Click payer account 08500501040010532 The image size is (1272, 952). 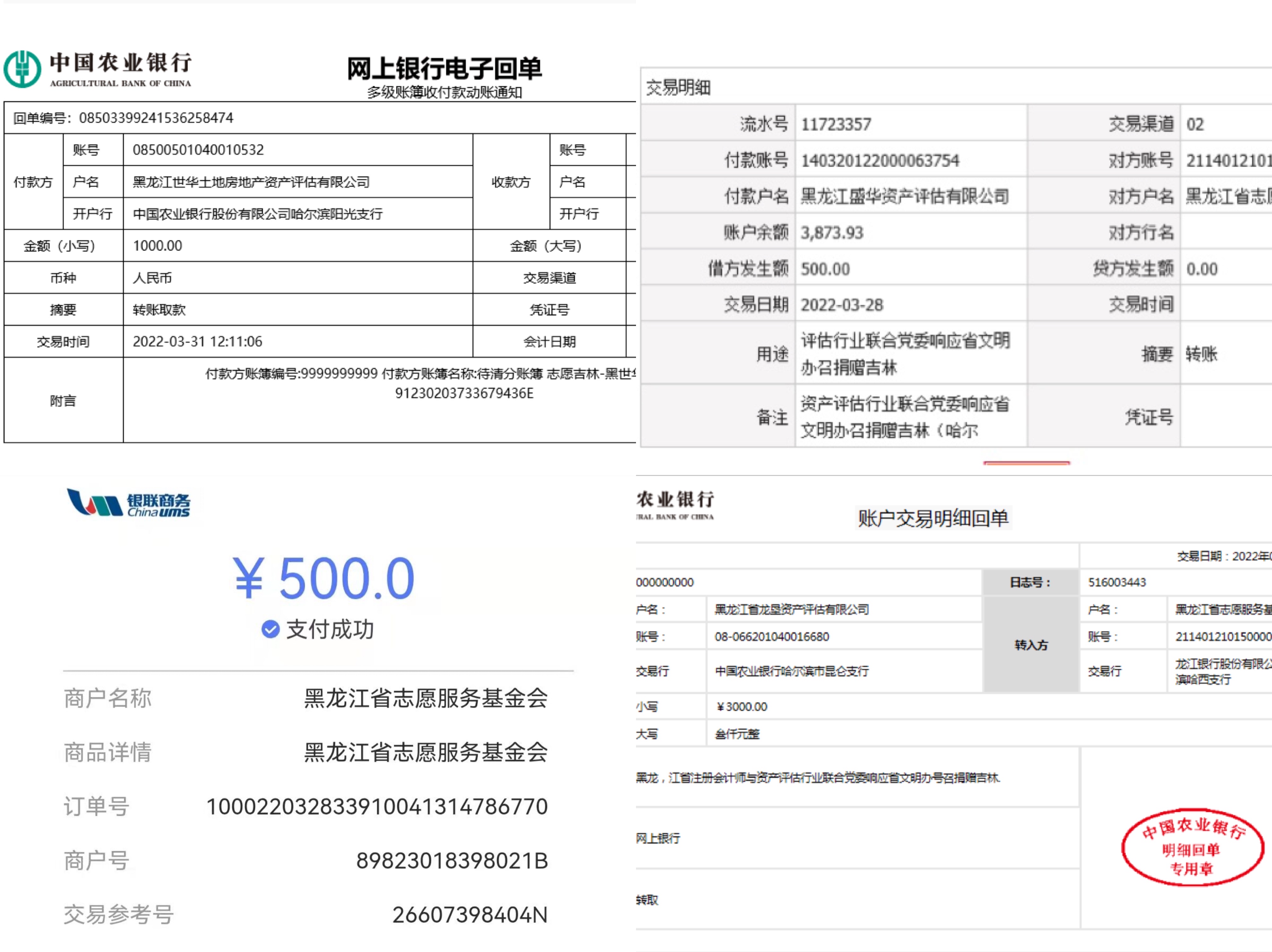198,150
